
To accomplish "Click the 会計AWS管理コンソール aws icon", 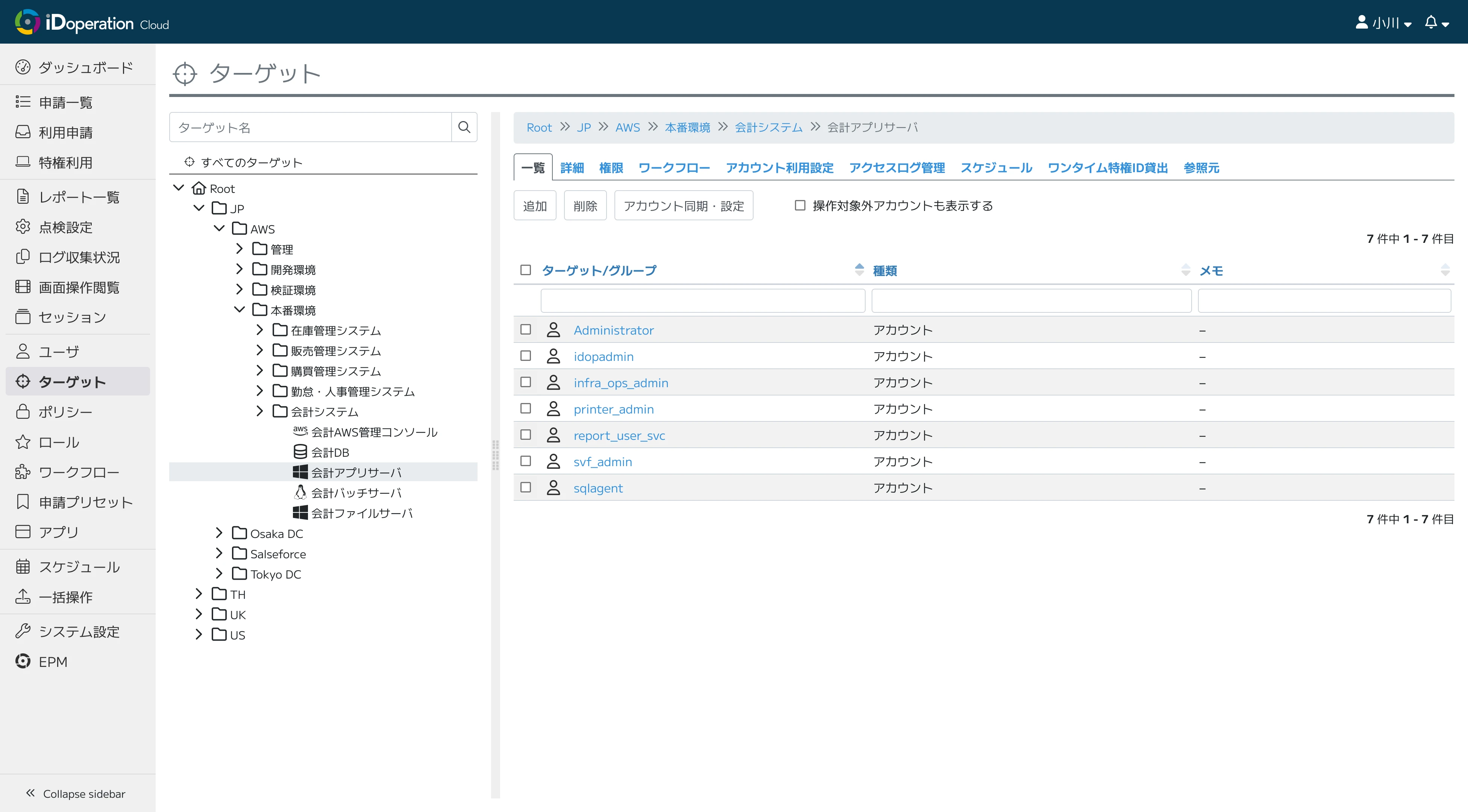I will coord(300,431).
